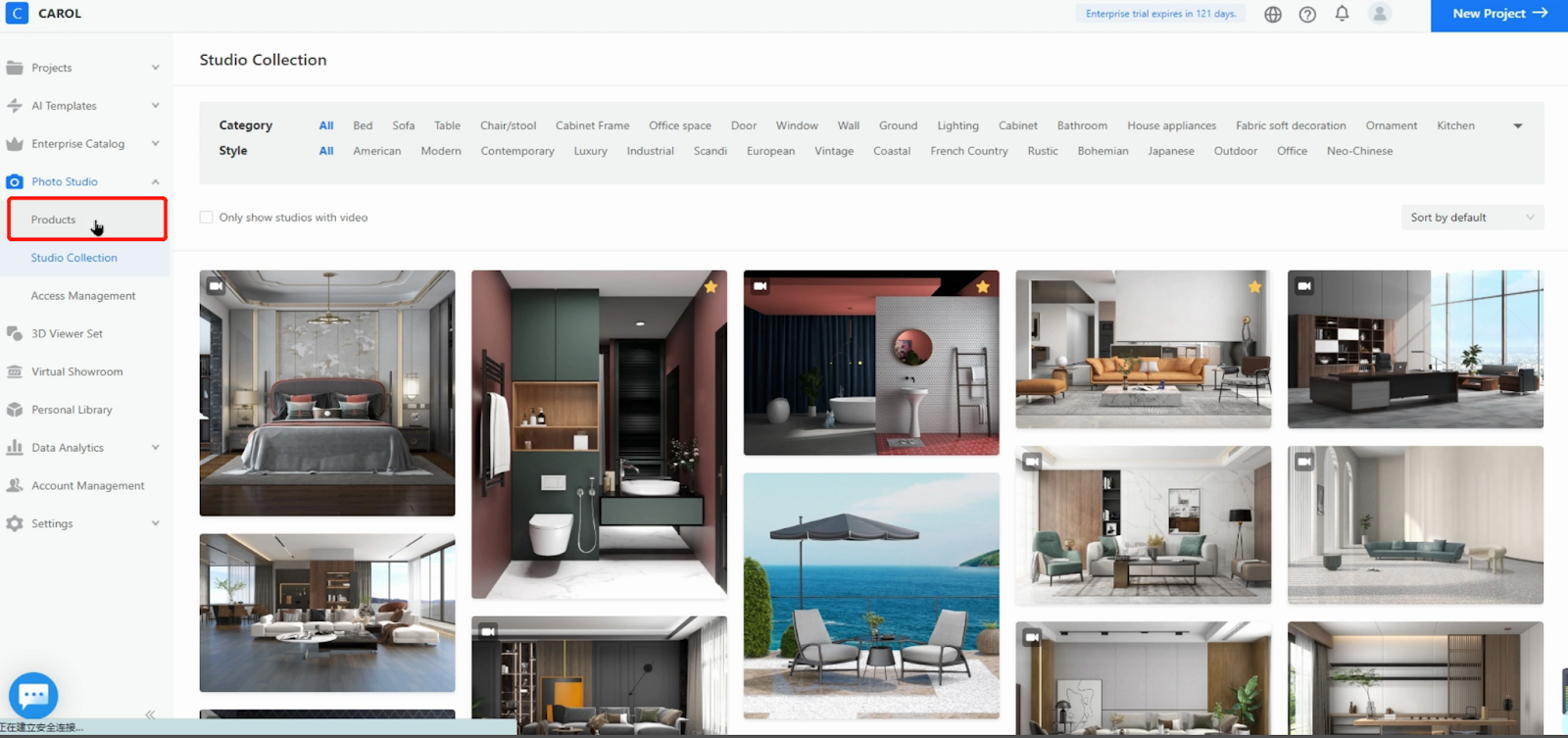
Task: Filter style by French Country
Action: click(x=969, y=151)
